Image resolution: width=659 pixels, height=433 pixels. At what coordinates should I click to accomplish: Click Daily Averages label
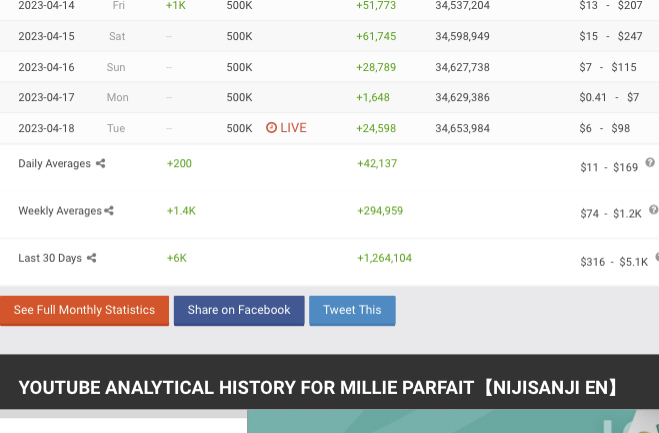click(55, 164)
